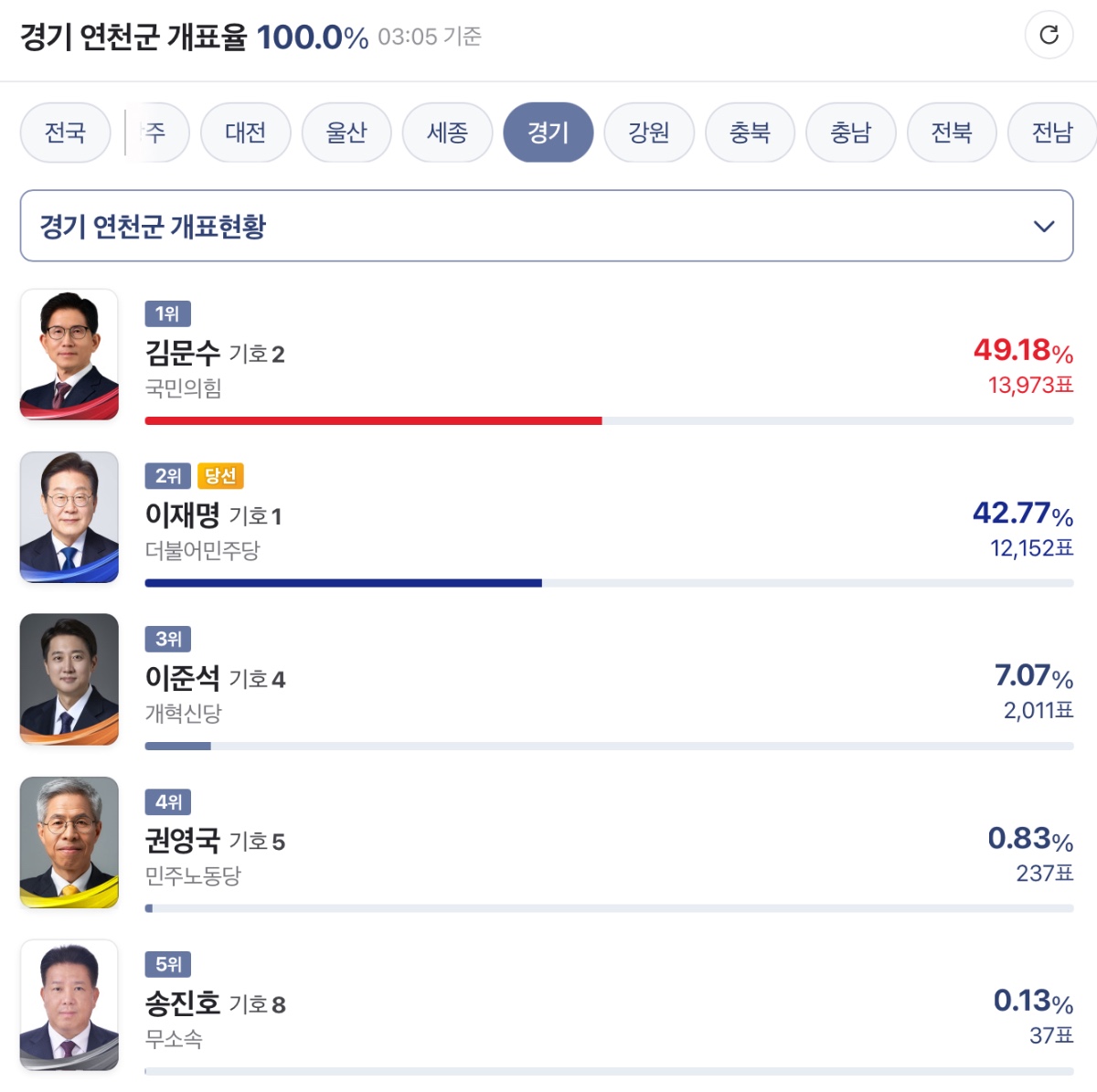Screen dimensions: 1097x1092
Task: Expand the 경기 연천군 개표현황 dropdown
Action: [x=546, y=226]
